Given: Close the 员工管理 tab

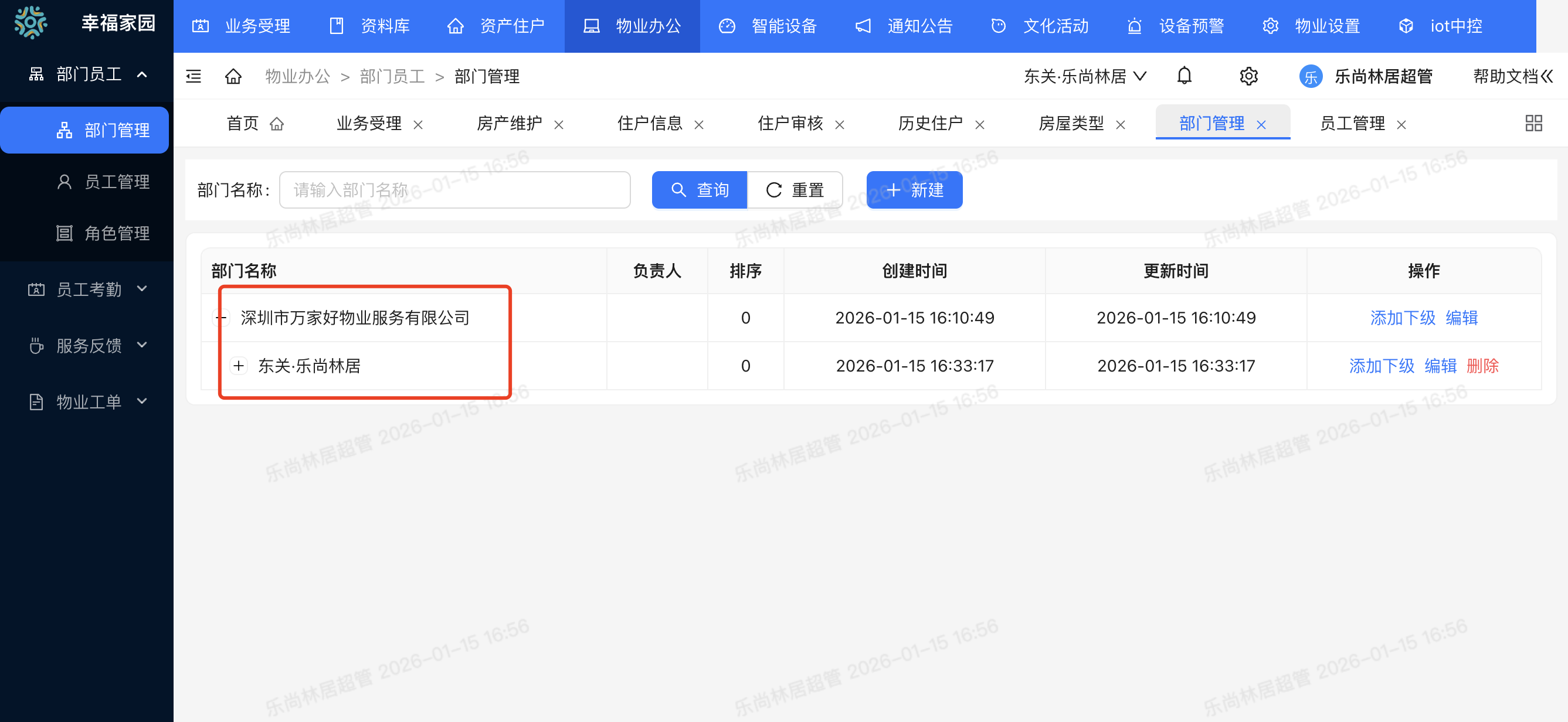Looking at the screenshot, I should coord(1401,125).
